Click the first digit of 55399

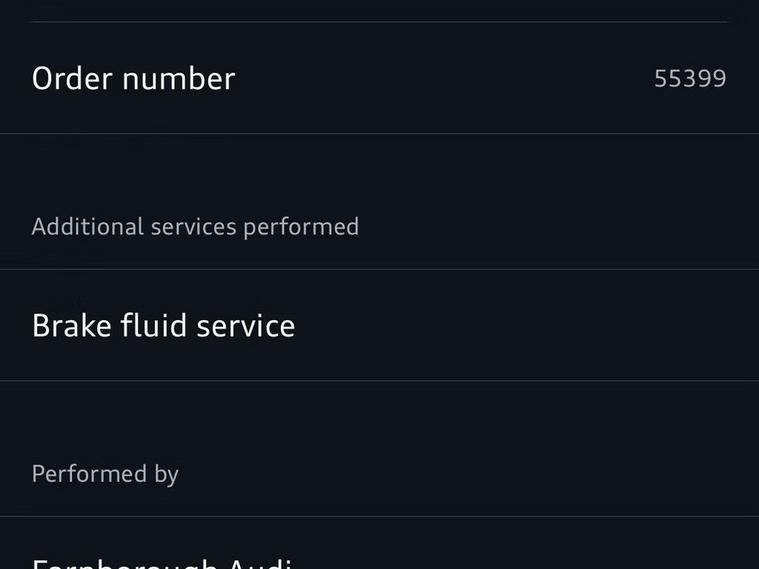pos(661,78)
